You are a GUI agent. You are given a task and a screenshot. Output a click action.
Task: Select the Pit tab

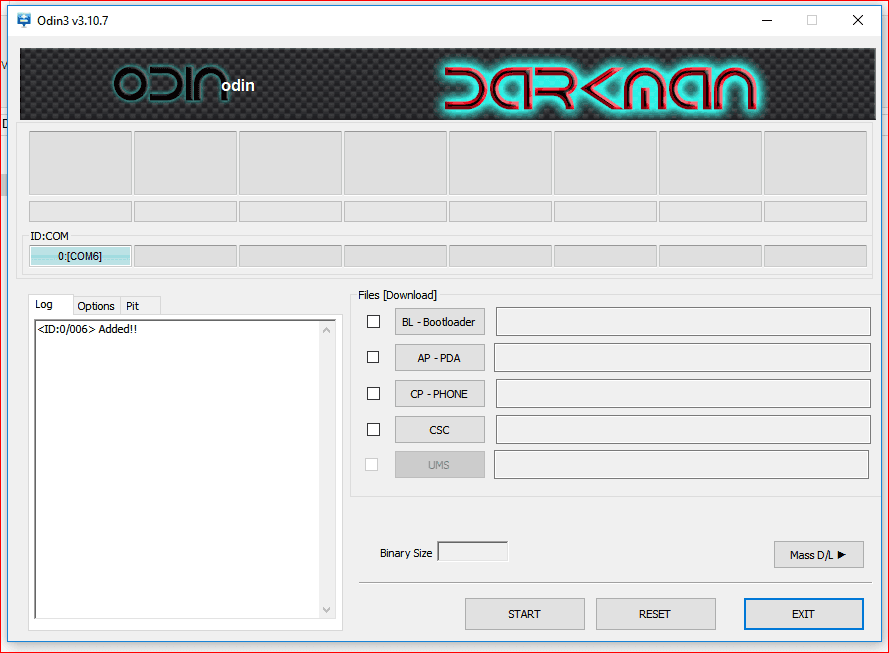140,306
